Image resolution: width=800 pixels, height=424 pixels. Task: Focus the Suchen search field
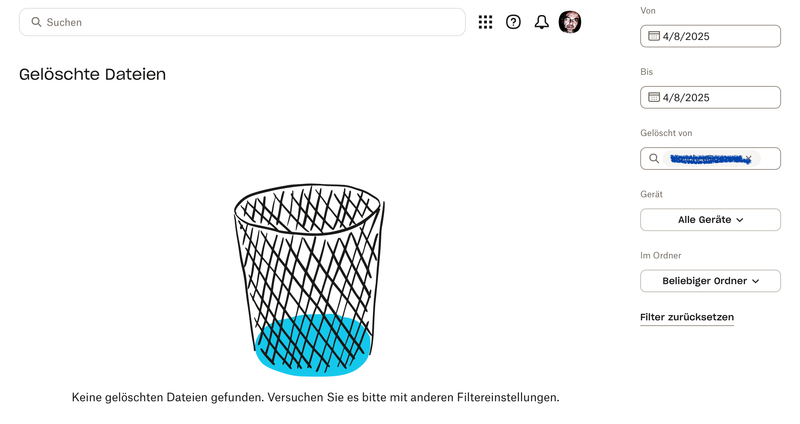click(x=250, y=22)
